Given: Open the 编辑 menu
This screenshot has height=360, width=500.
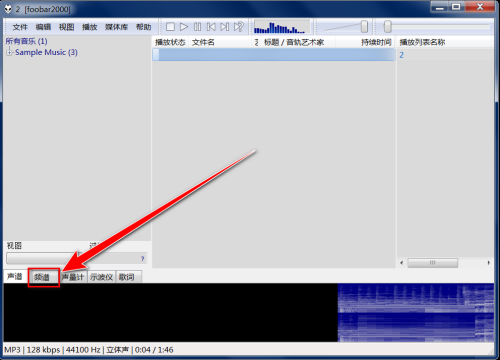Looking at the screenshot, I should point(43,27).
